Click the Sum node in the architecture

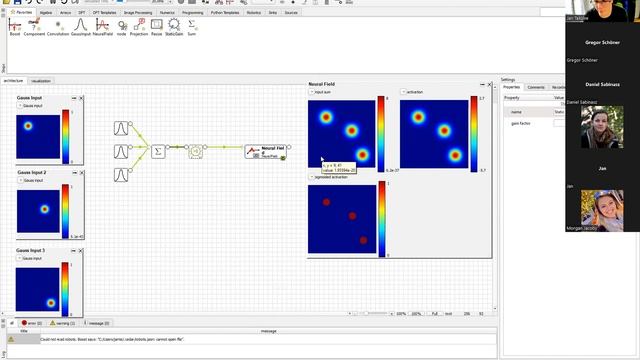coord(158,151)
